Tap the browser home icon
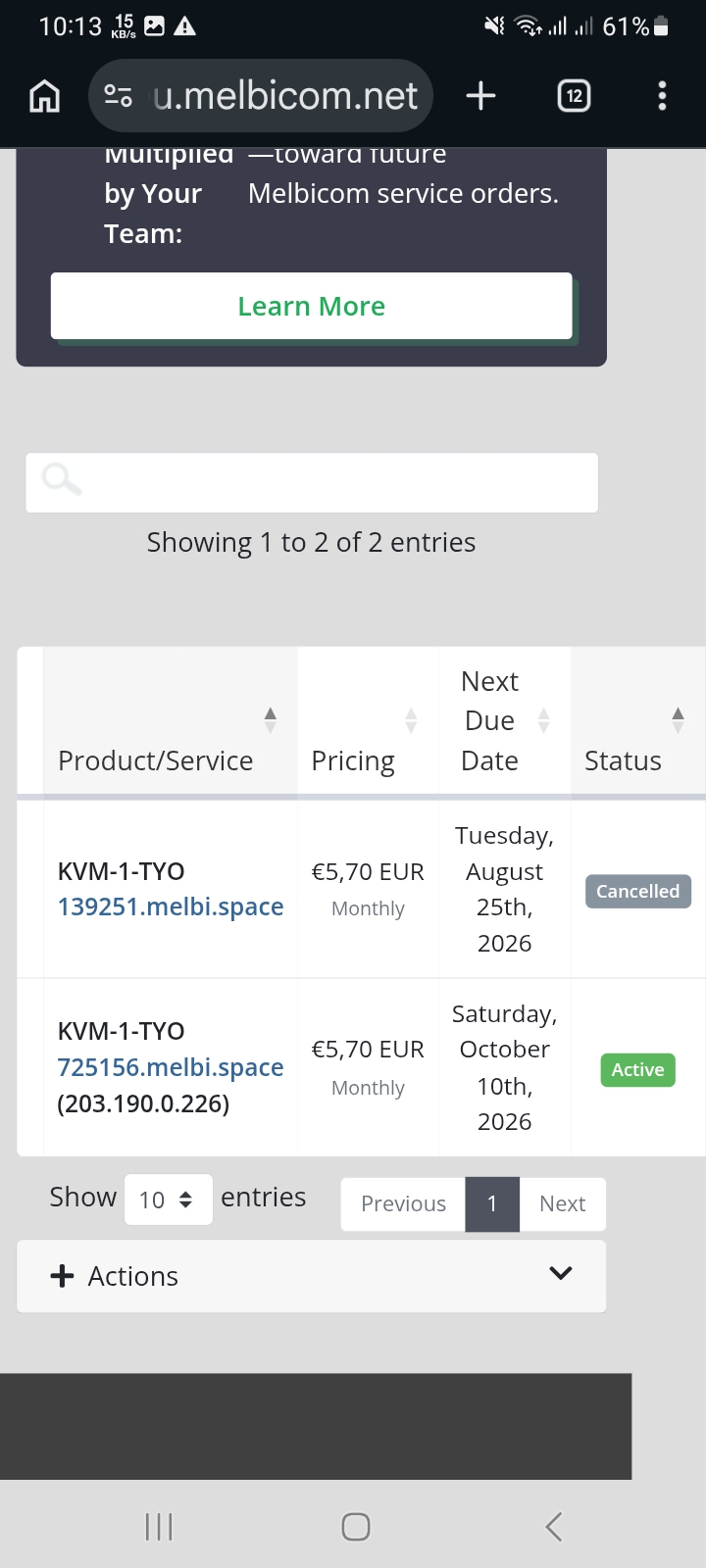Image resolution: width=706 pixels, height=1568 pixels. tap(45, 96)
